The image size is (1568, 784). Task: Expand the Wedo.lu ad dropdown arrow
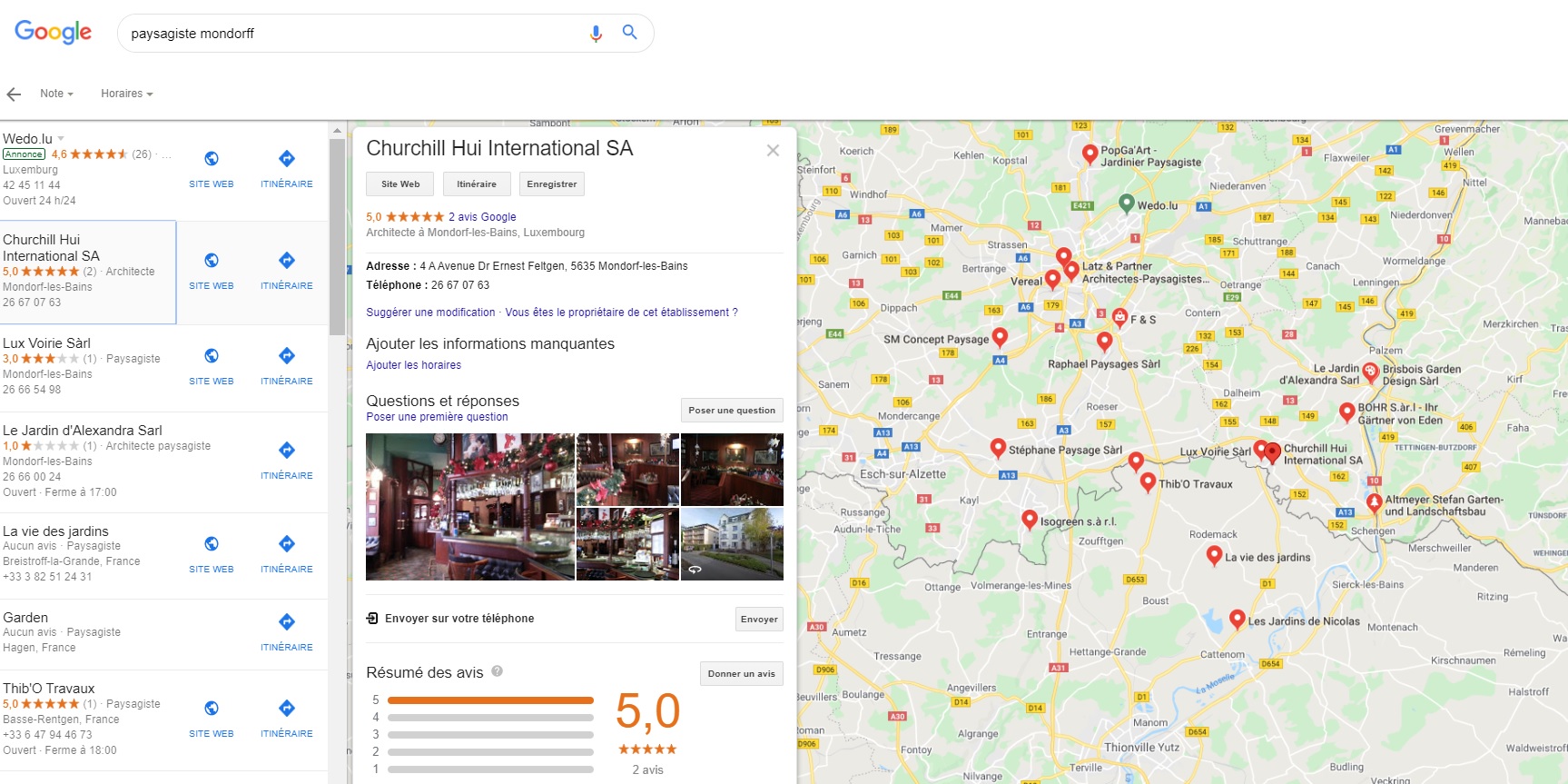[x=62, y=139]
